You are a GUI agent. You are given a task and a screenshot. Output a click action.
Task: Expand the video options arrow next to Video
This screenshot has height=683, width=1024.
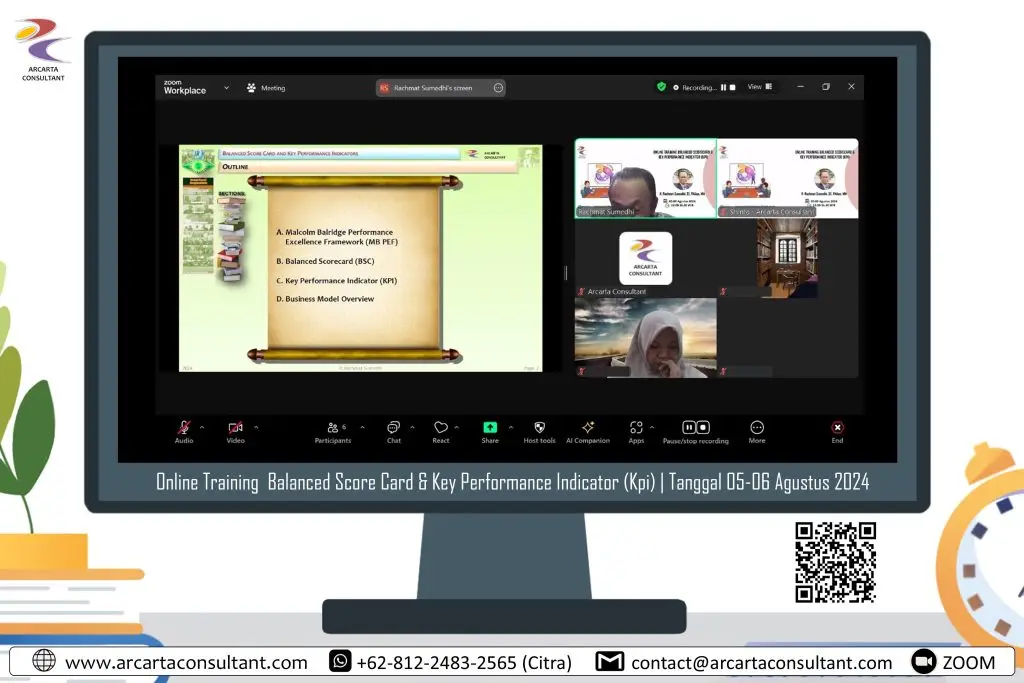click(255, 427)
